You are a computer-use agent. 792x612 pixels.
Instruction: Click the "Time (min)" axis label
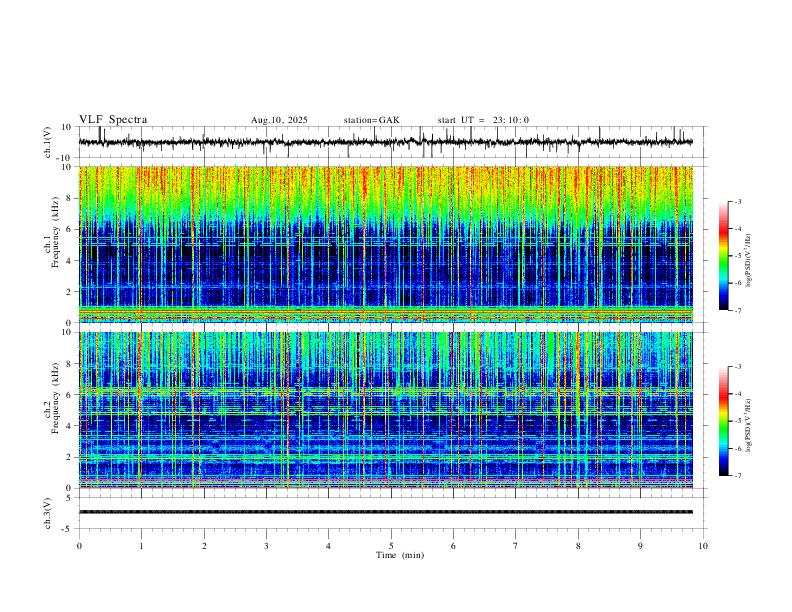(x=400, y=555)
